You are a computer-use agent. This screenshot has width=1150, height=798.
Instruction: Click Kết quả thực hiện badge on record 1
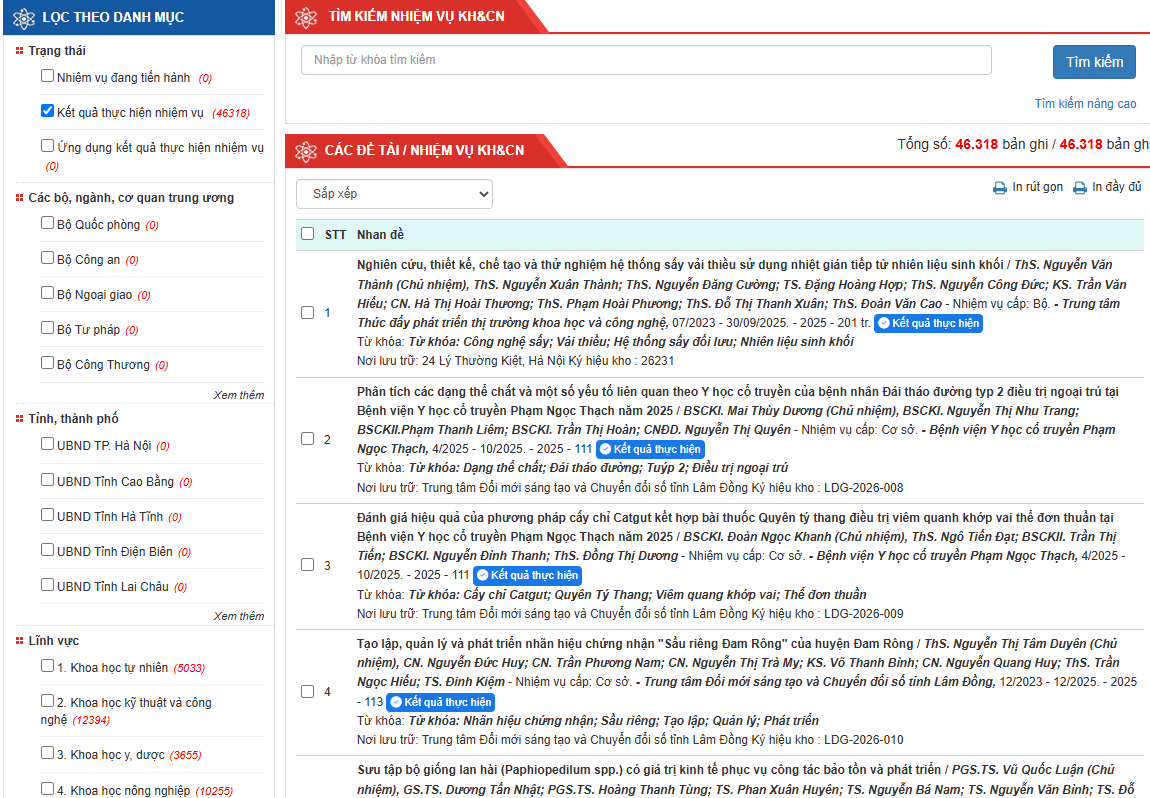[x=929, y=323]
